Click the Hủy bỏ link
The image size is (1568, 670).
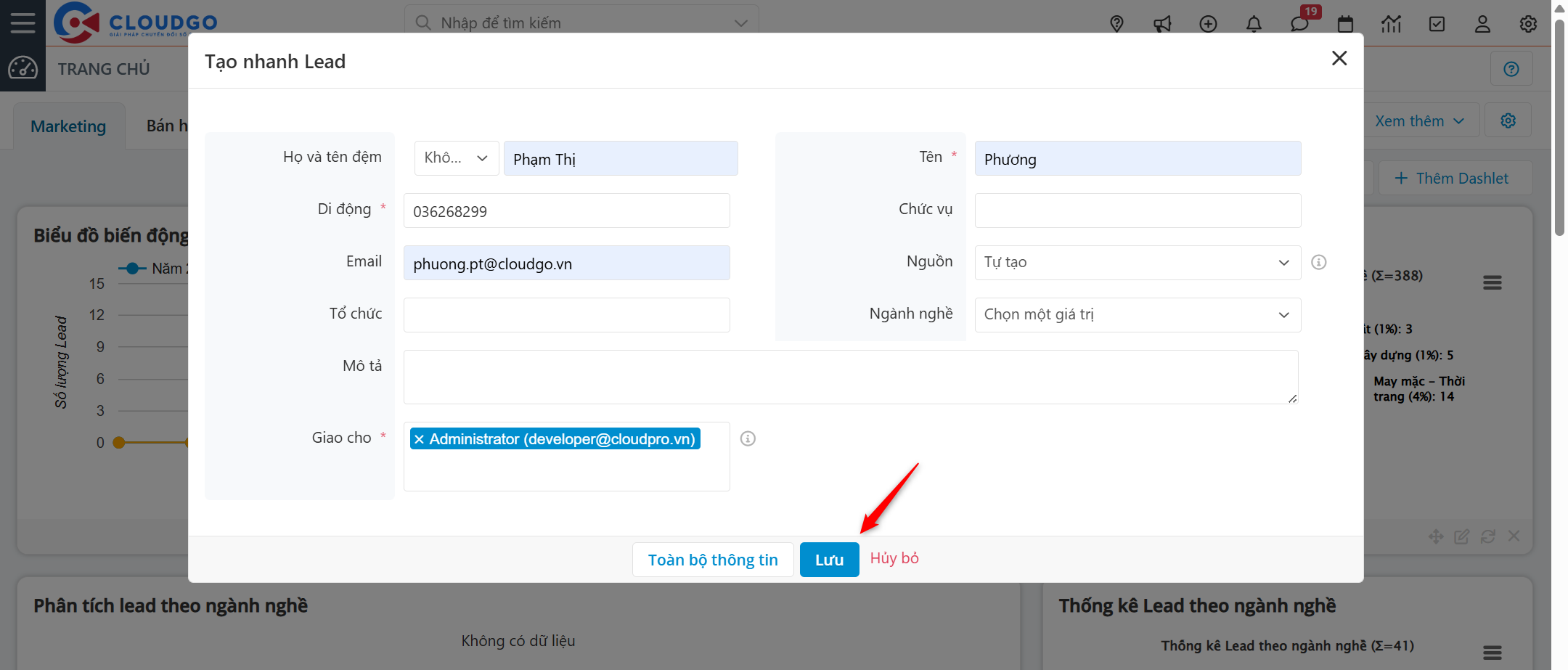894,558
